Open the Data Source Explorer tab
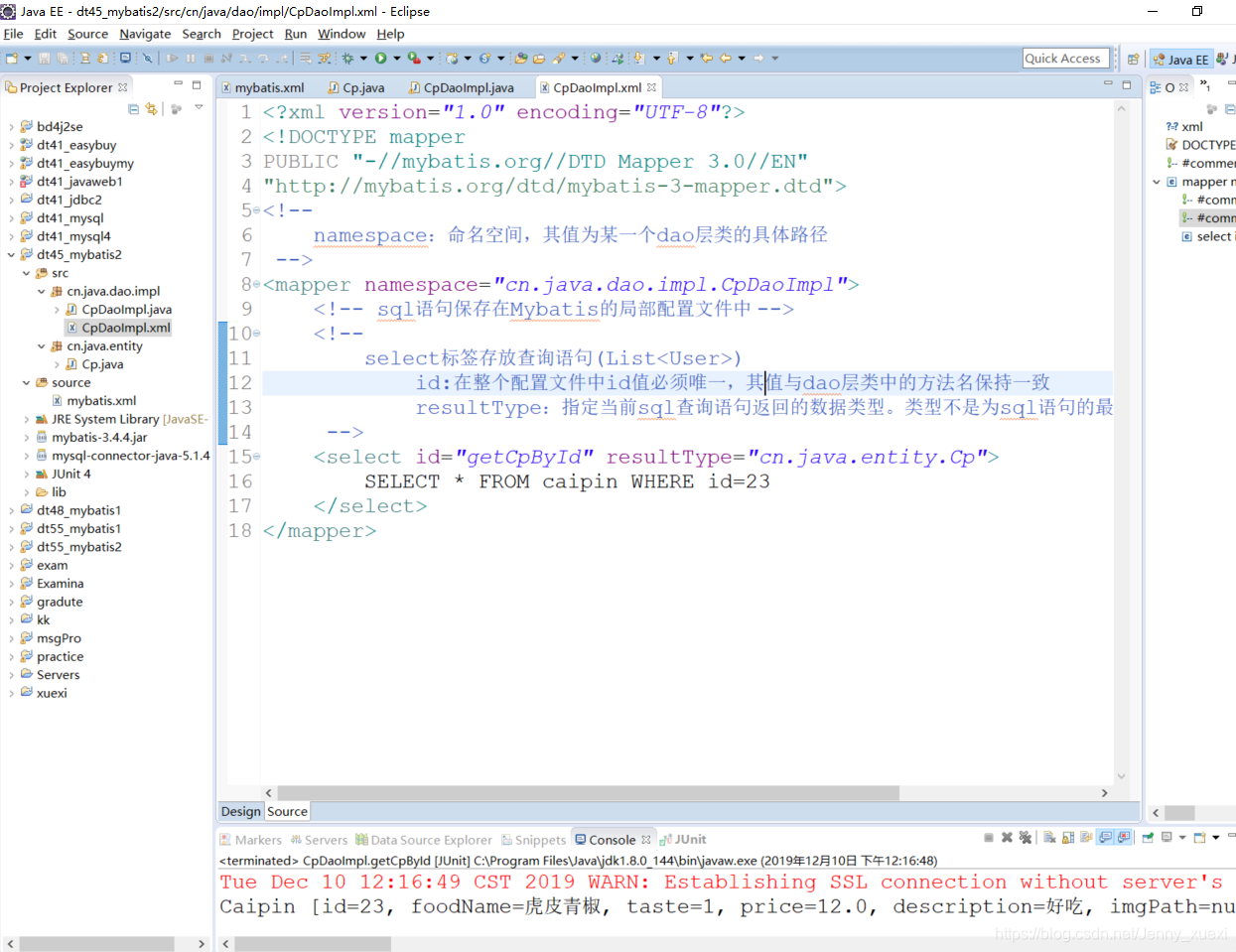Screen dimensions: 1236x952 pos(424,840)
